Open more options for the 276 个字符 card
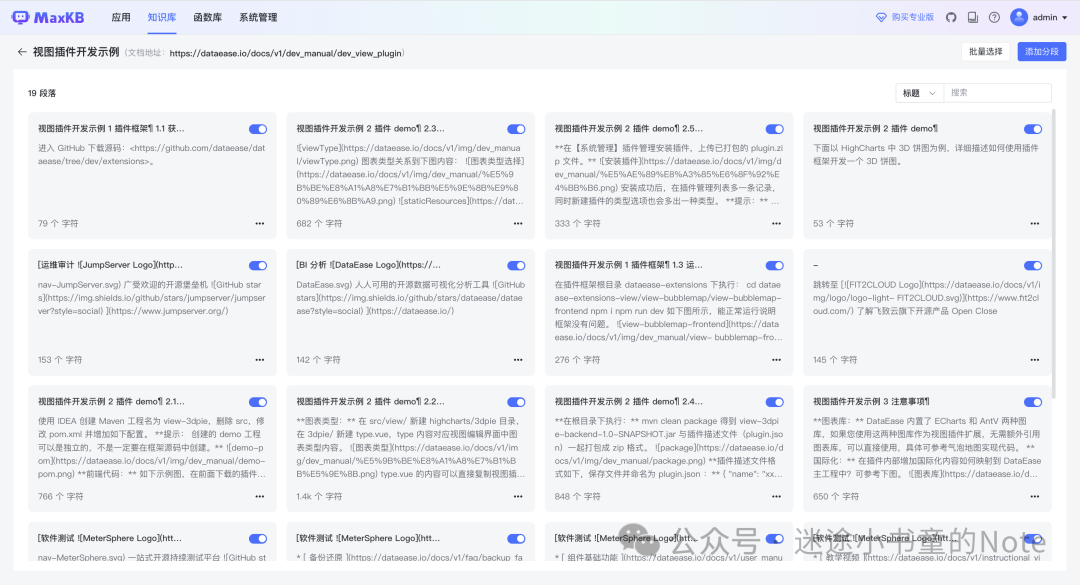 776,360
